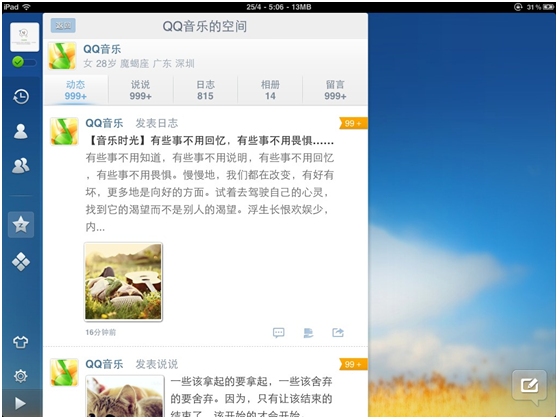This screenshot has width=558, height=419.
Task: Switch to the 日志 tab
Action: 205,90
